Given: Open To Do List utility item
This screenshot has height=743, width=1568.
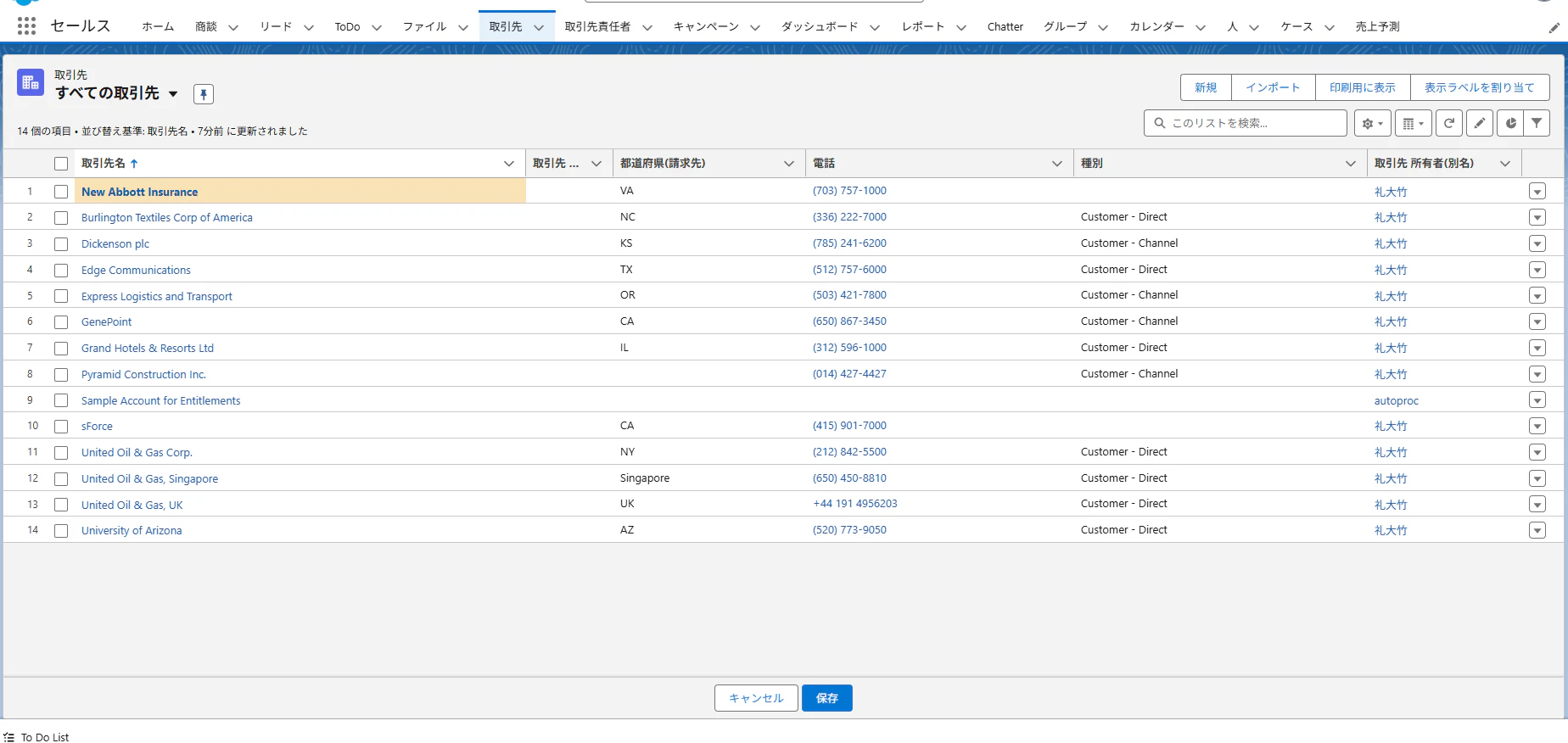Looking at the screenshot, I should [36, 737].
